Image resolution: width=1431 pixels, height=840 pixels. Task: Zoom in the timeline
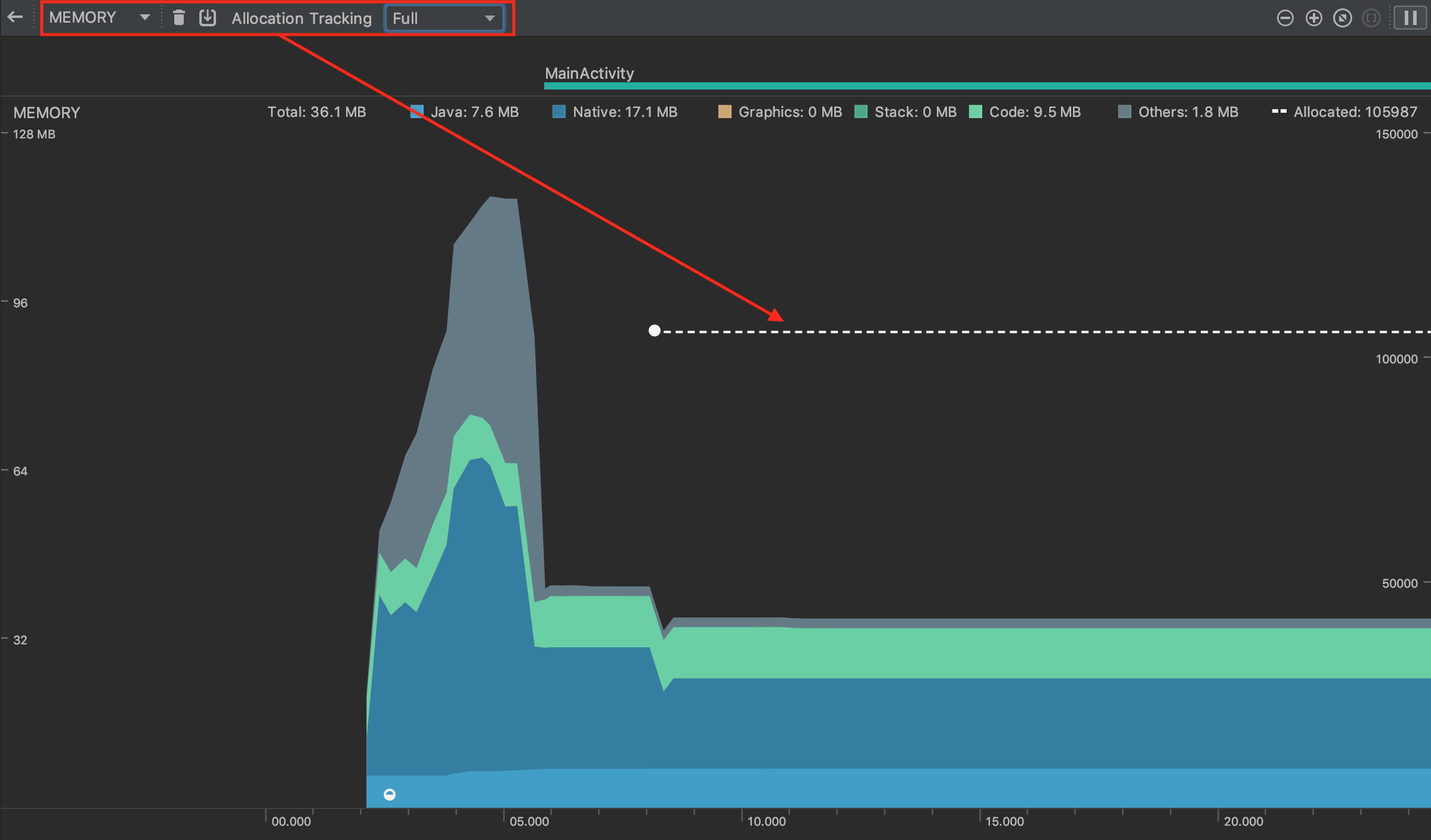1313,18
